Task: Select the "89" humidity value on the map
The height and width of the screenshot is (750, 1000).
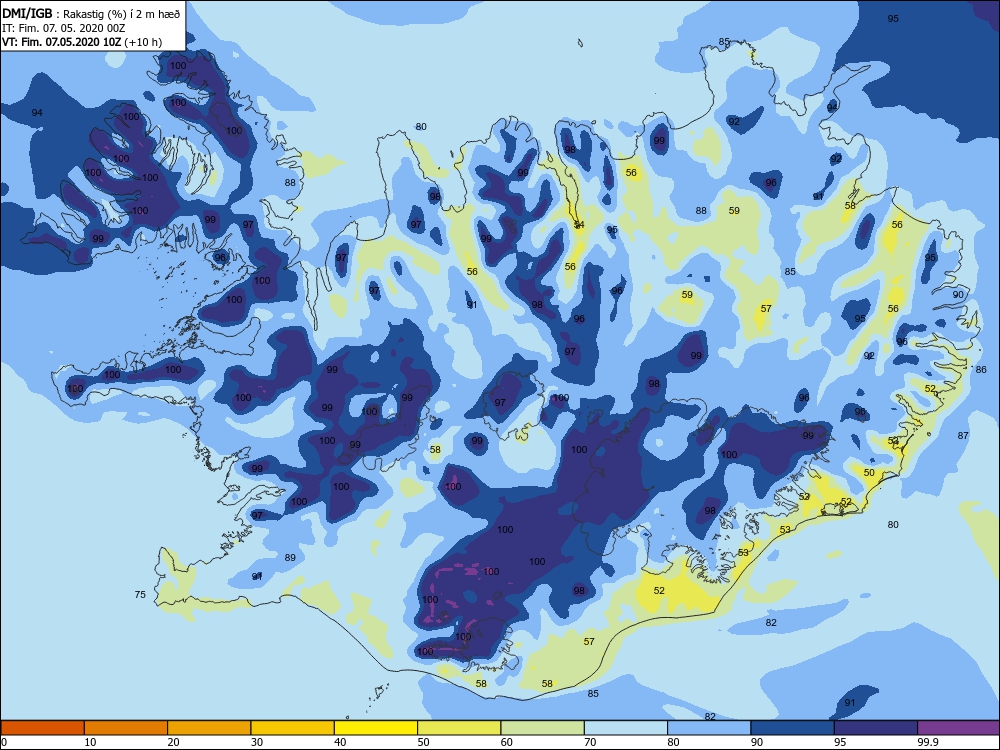Action: 290,557
